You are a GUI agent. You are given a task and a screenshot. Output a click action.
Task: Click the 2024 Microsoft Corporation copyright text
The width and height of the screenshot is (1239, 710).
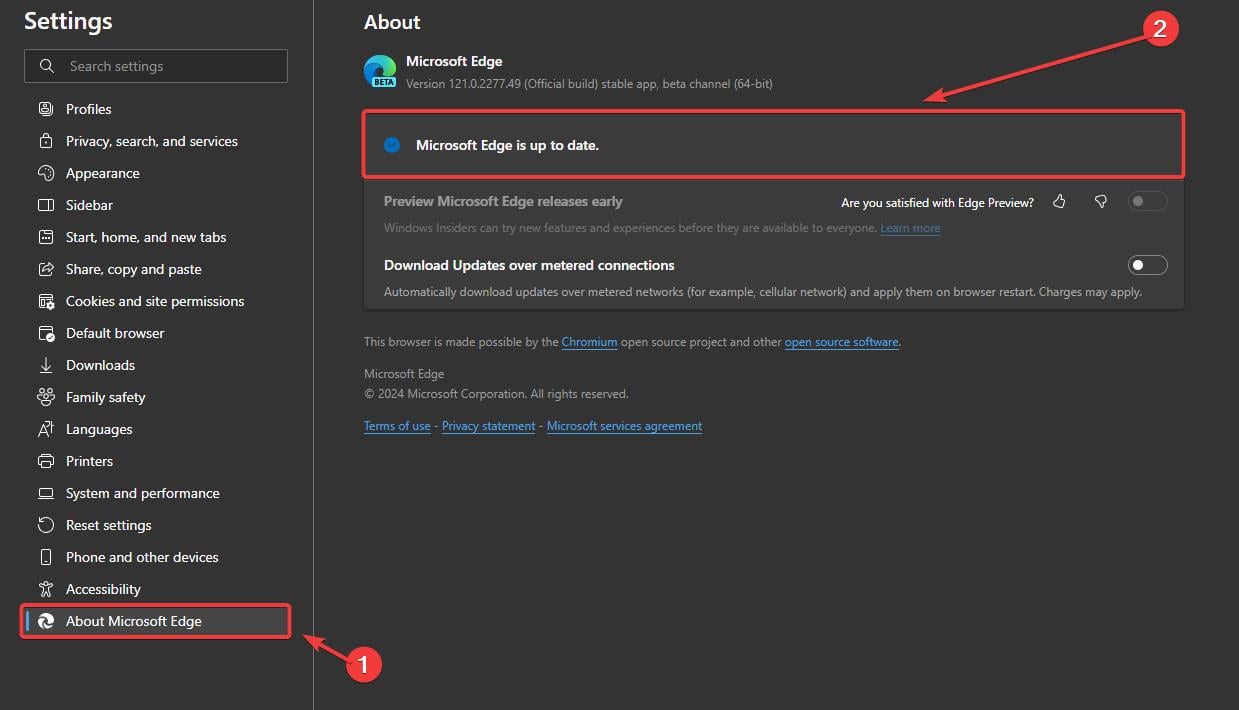[496, 394]
